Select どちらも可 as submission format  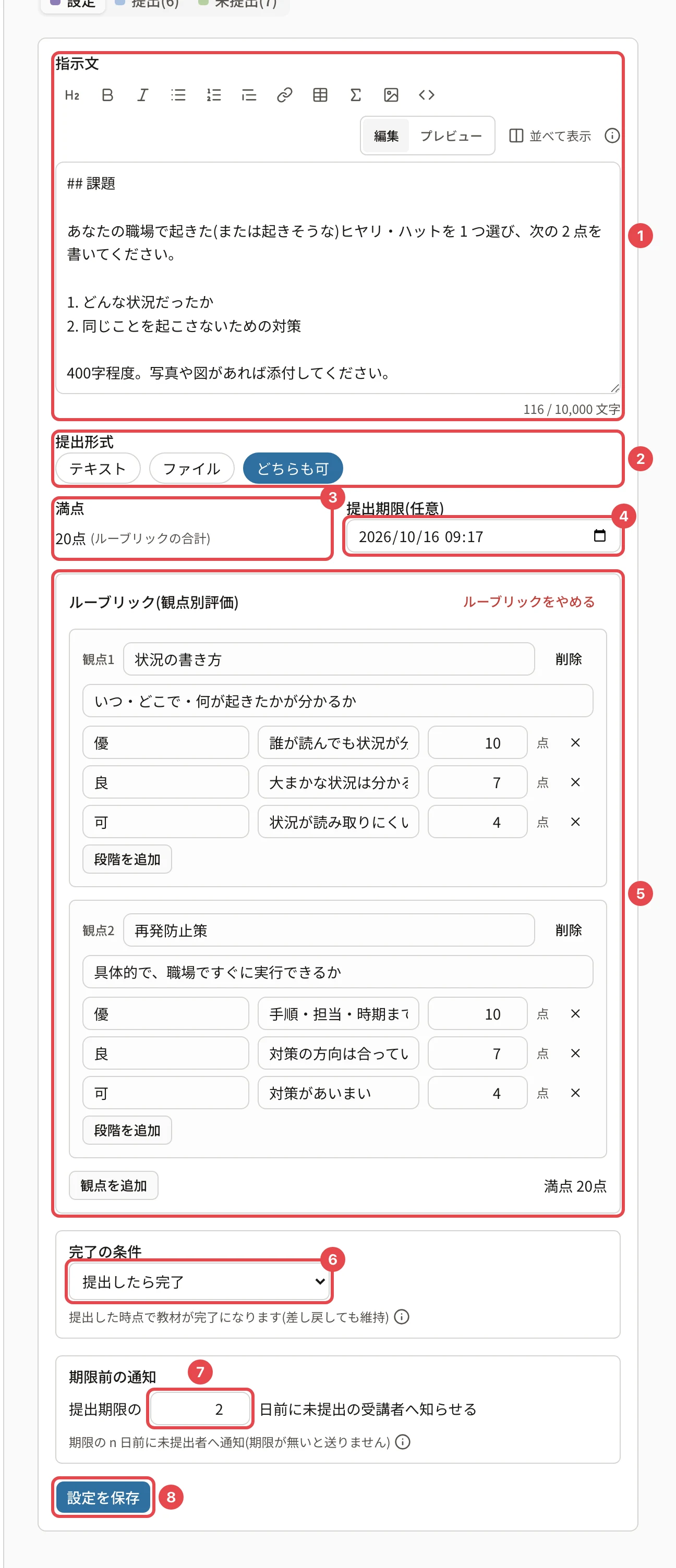coord(293,469)
